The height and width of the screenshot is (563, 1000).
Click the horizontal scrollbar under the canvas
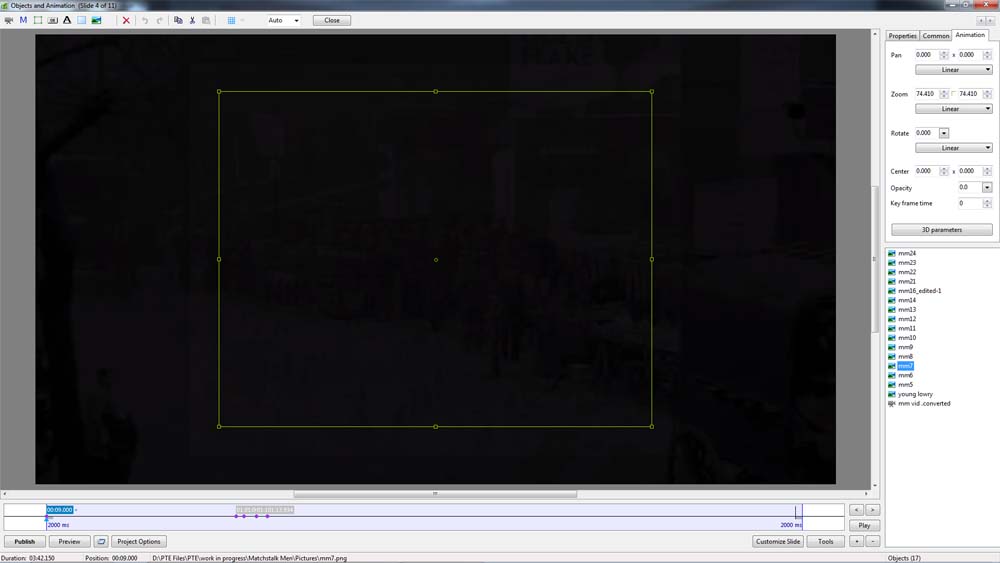[435, 494]
